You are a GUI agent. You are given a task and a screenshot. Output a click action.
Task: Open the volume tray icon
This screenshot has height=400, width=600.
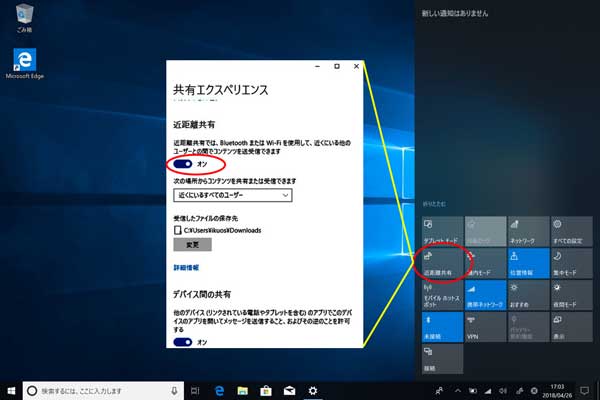coord(503,391)
